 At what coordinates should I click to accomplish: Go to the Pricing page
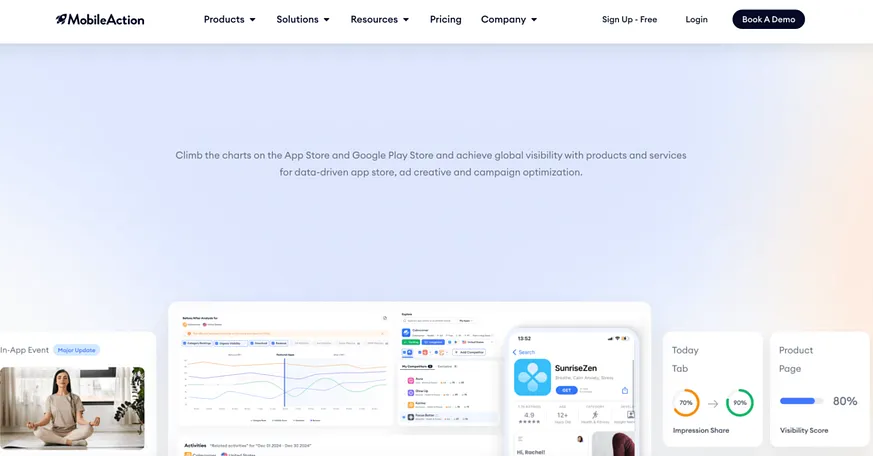(445, 19)
